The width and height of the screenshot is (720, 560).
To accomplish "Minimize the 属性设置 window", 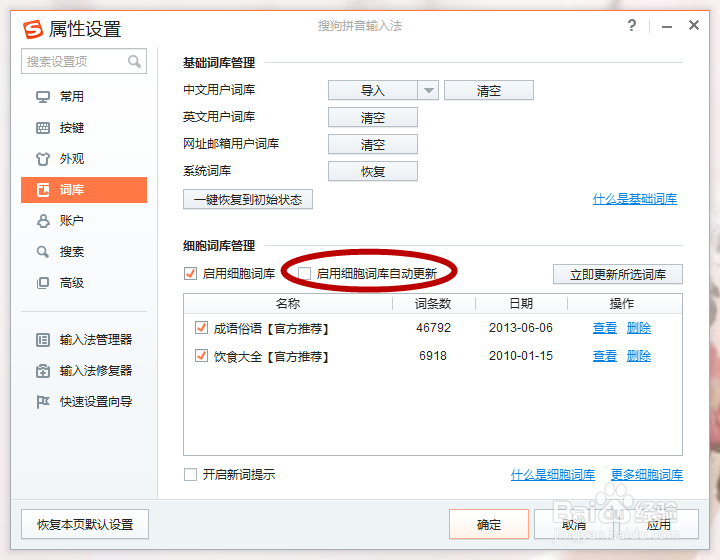I will coord(667,27).
